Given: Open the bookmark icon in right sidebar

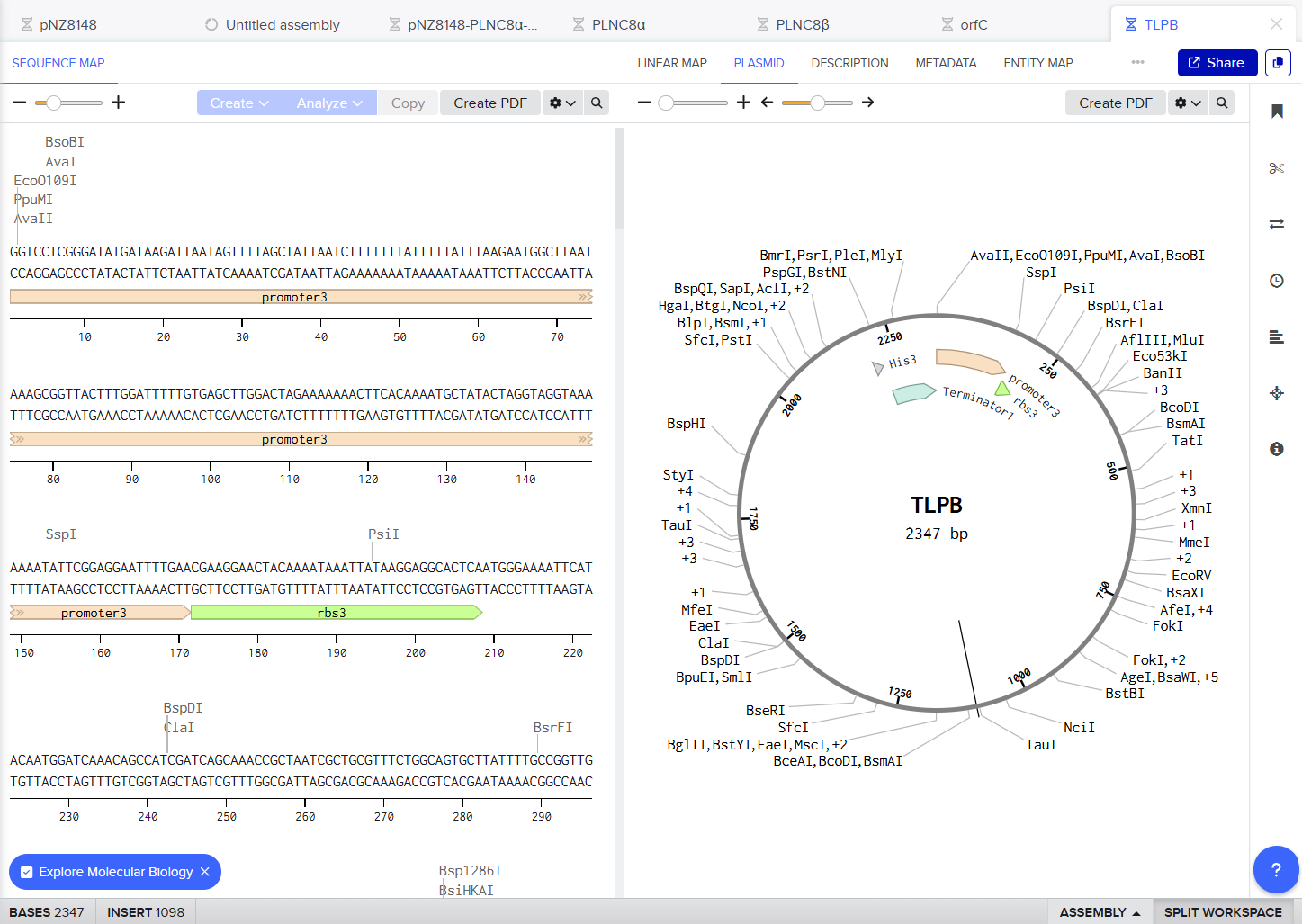Looking at the screenshot, I should pyautogui.click(x=1276, y=112).
